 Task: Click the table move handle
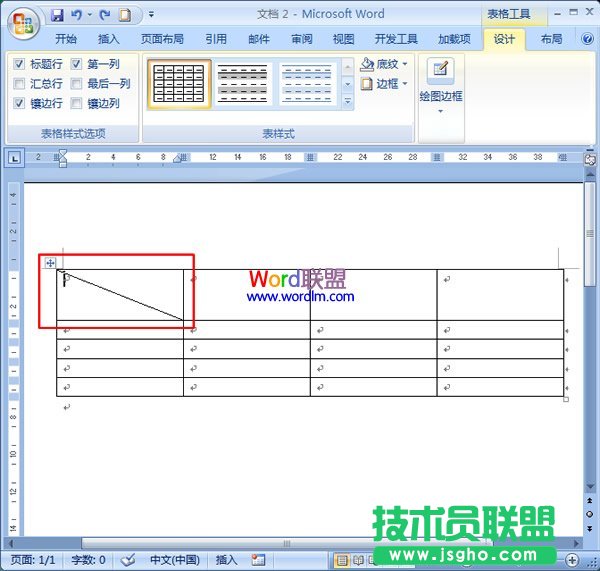tap(50, 262)
